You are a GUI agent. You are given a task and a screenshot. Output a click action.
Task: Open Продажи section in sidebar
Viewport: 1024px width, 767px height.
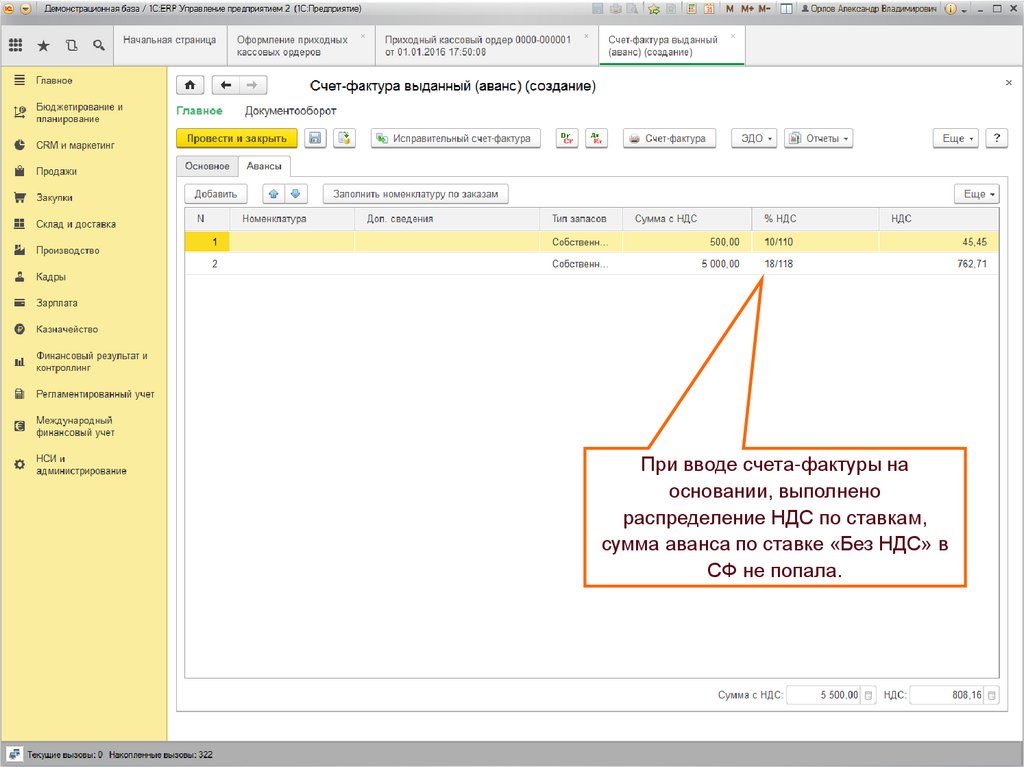pos(56,171)
